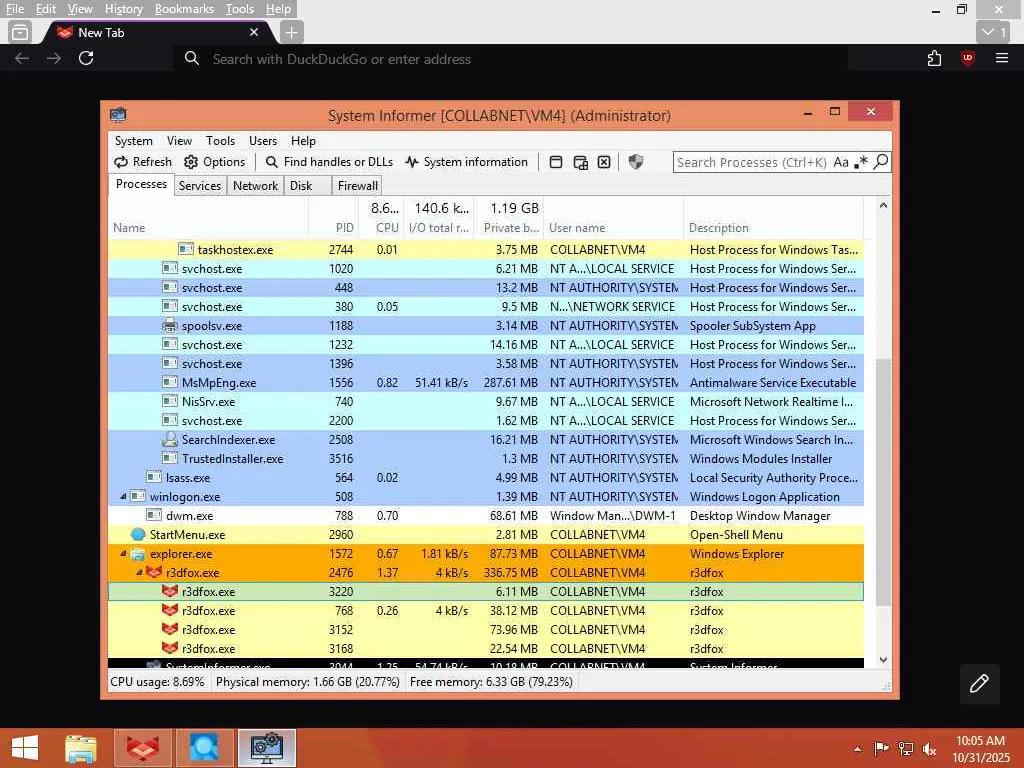Select the Processes tab
1024x768 pixels.
(141, 184)
